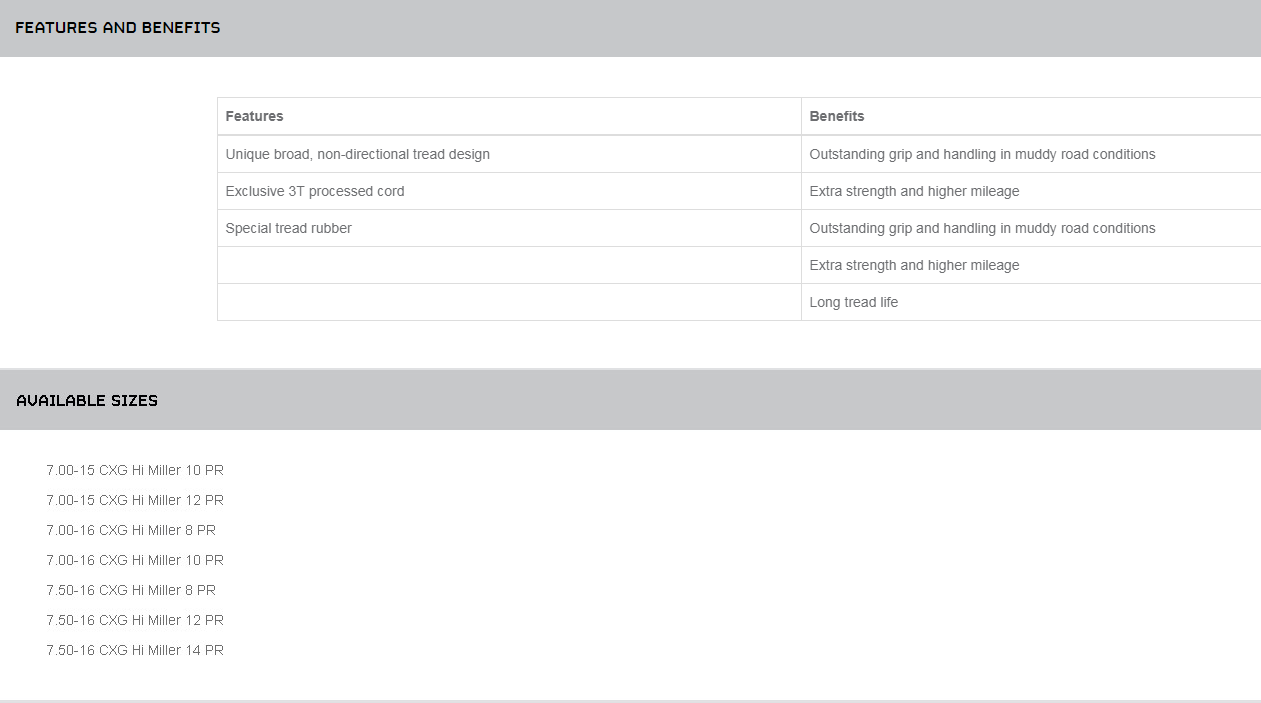This screenshot has width=1261, height=703.
Task: Click Outstanding grip benefit beside Unique broad tread
Action: [982, 154]
